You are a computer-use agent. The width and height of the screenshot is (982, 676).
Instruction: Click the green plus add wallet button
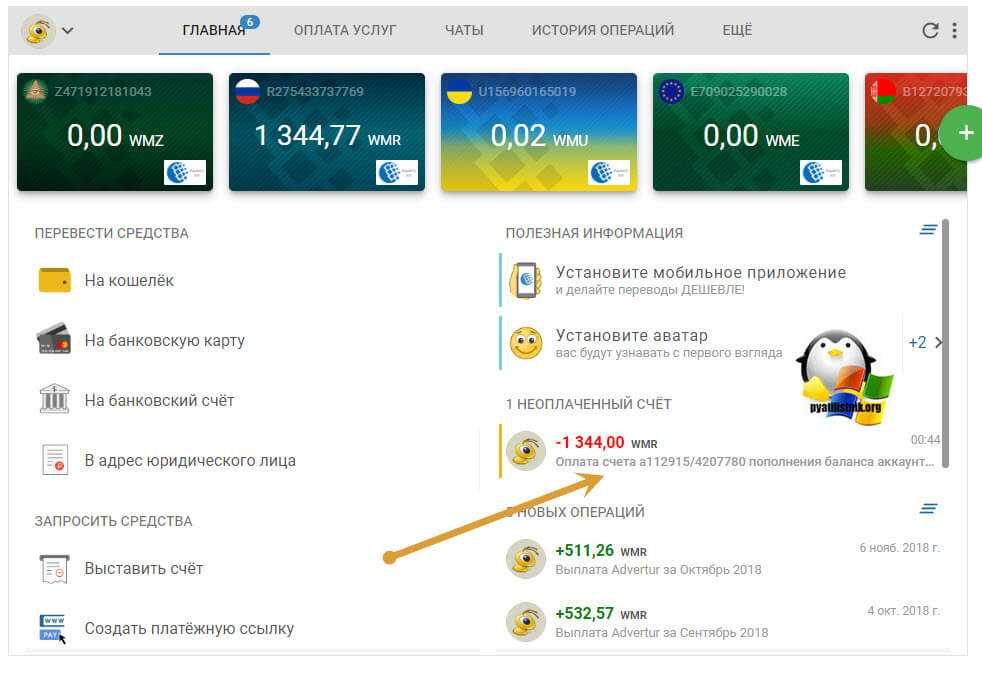coord(964,133)
